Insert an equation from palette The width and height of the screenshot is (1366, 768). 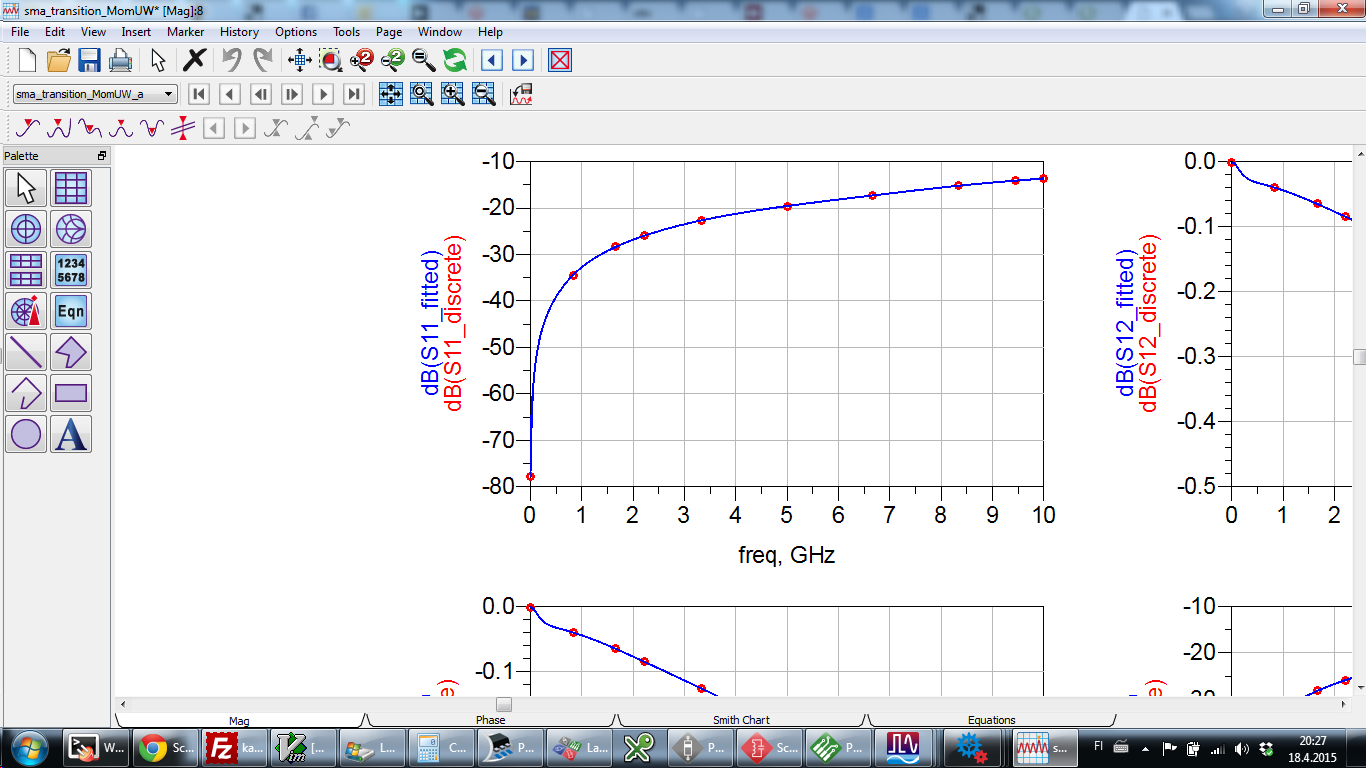(x=71, y=311)
